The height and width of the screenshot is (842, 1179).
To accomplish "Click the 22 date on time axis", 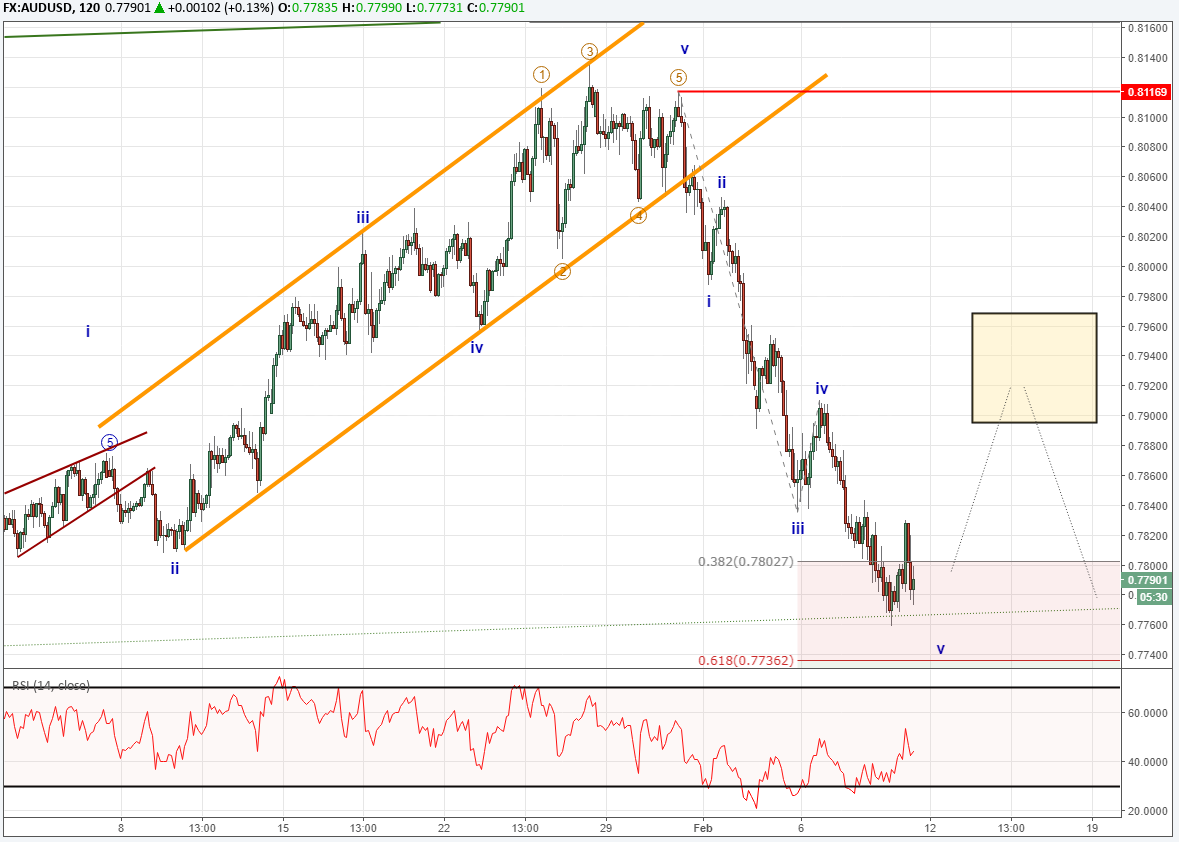I will [444, 828].
